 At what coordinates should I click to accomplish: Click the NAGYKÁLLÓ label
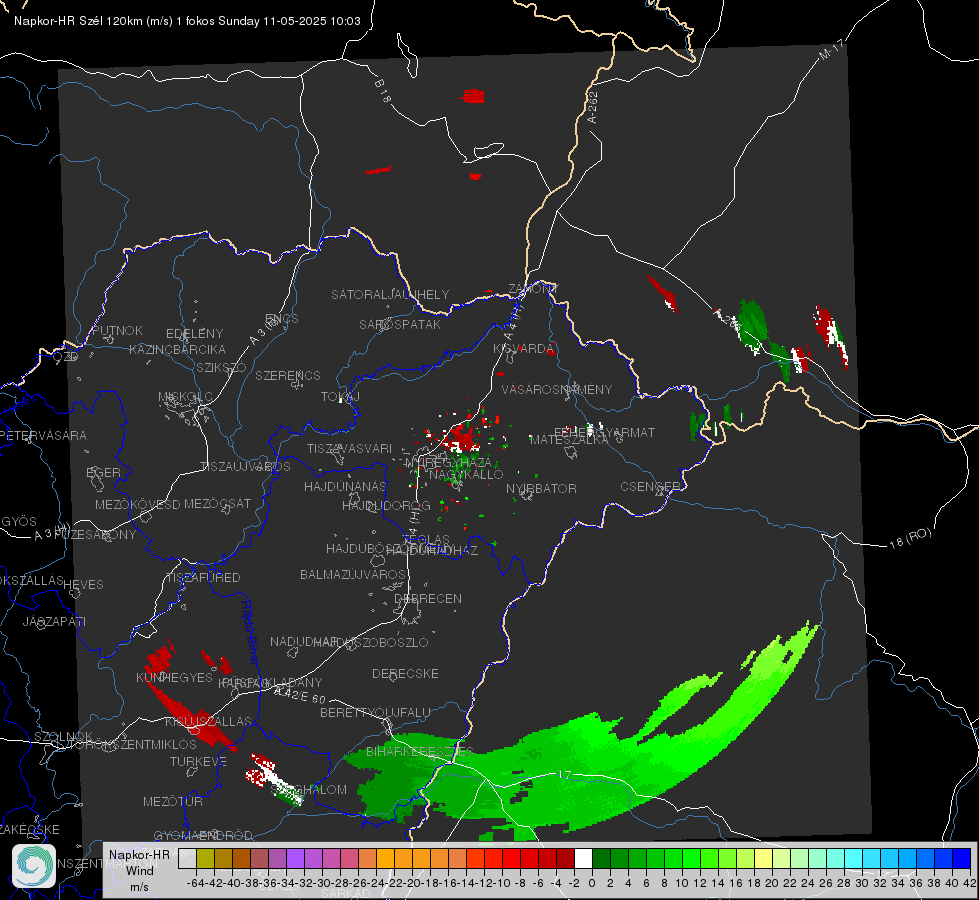pos(466,475)
